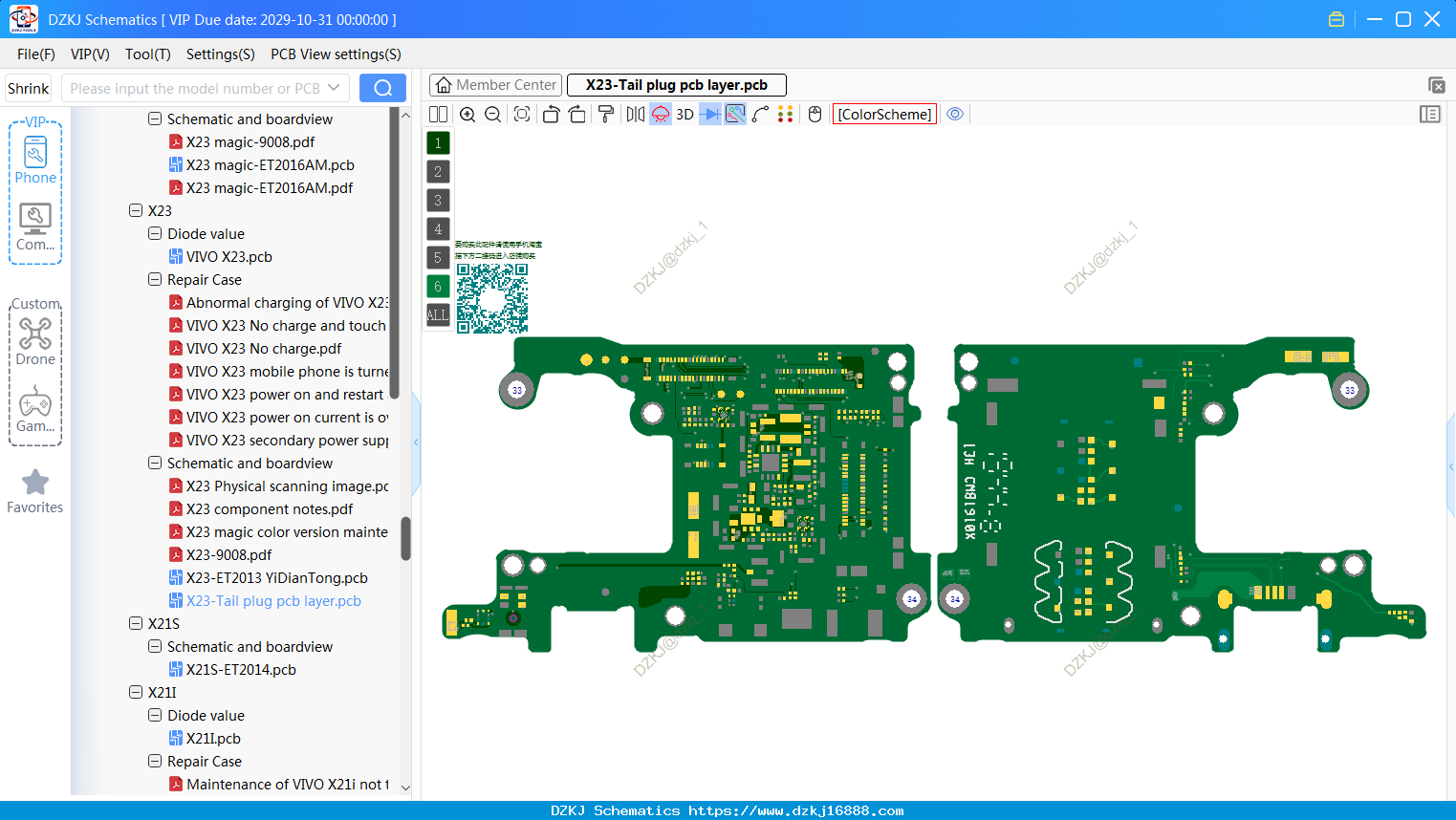Click the close-all-tabs icon
1456x820 pixels.
tap(1436, 85)
